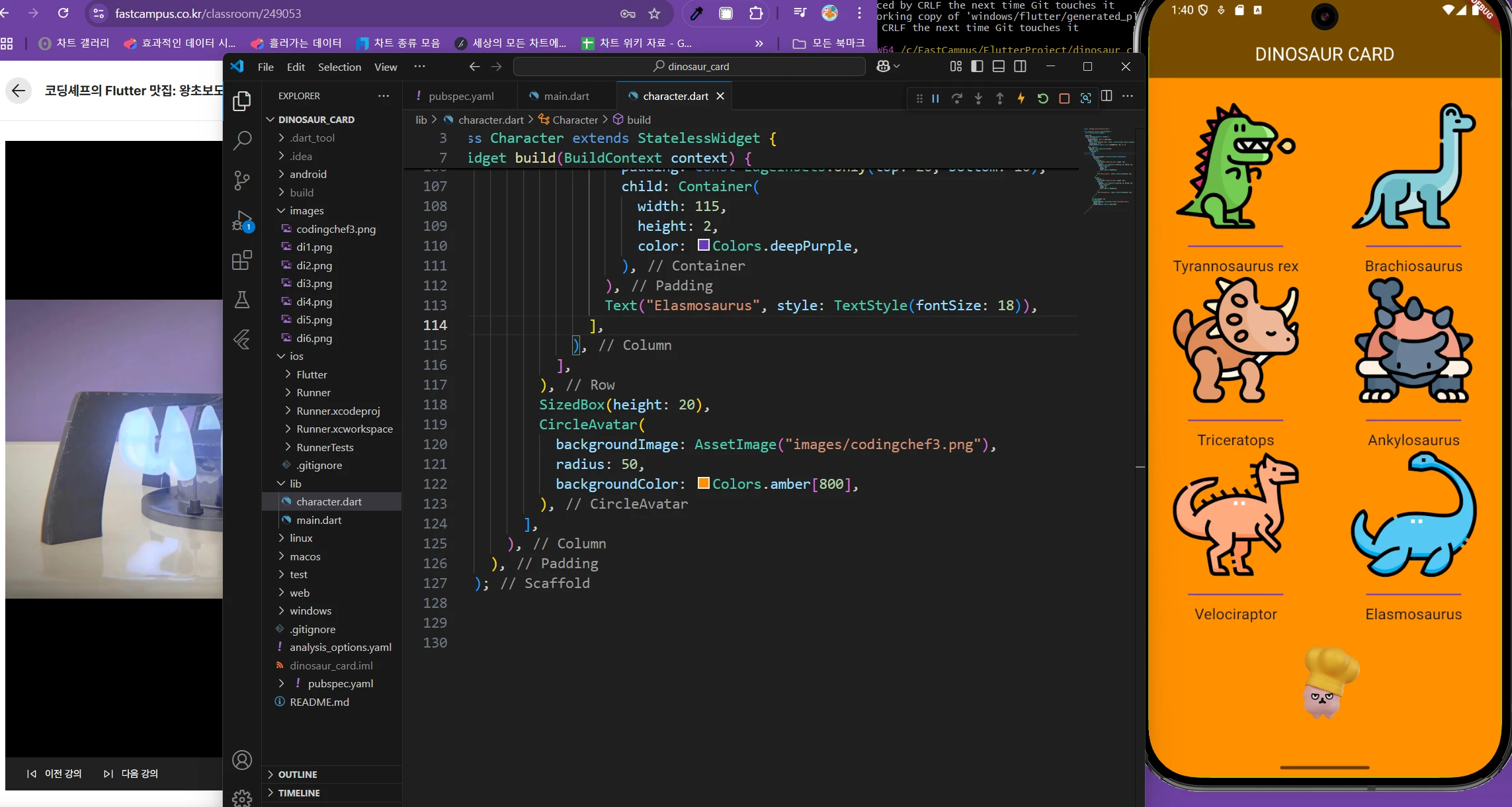
Task: Pause the debug session
Action: 935,99
